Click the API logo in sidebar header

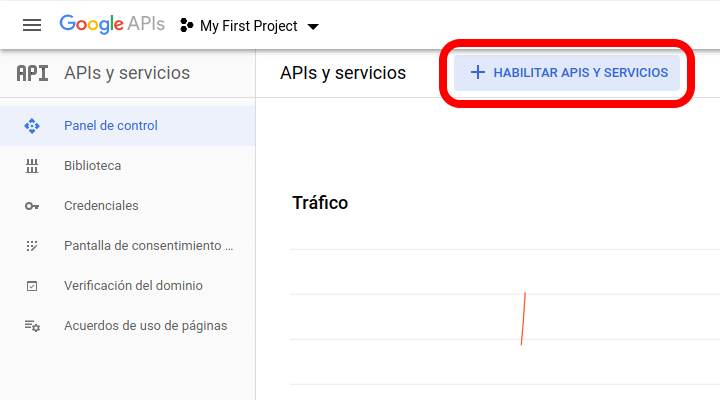32,73
